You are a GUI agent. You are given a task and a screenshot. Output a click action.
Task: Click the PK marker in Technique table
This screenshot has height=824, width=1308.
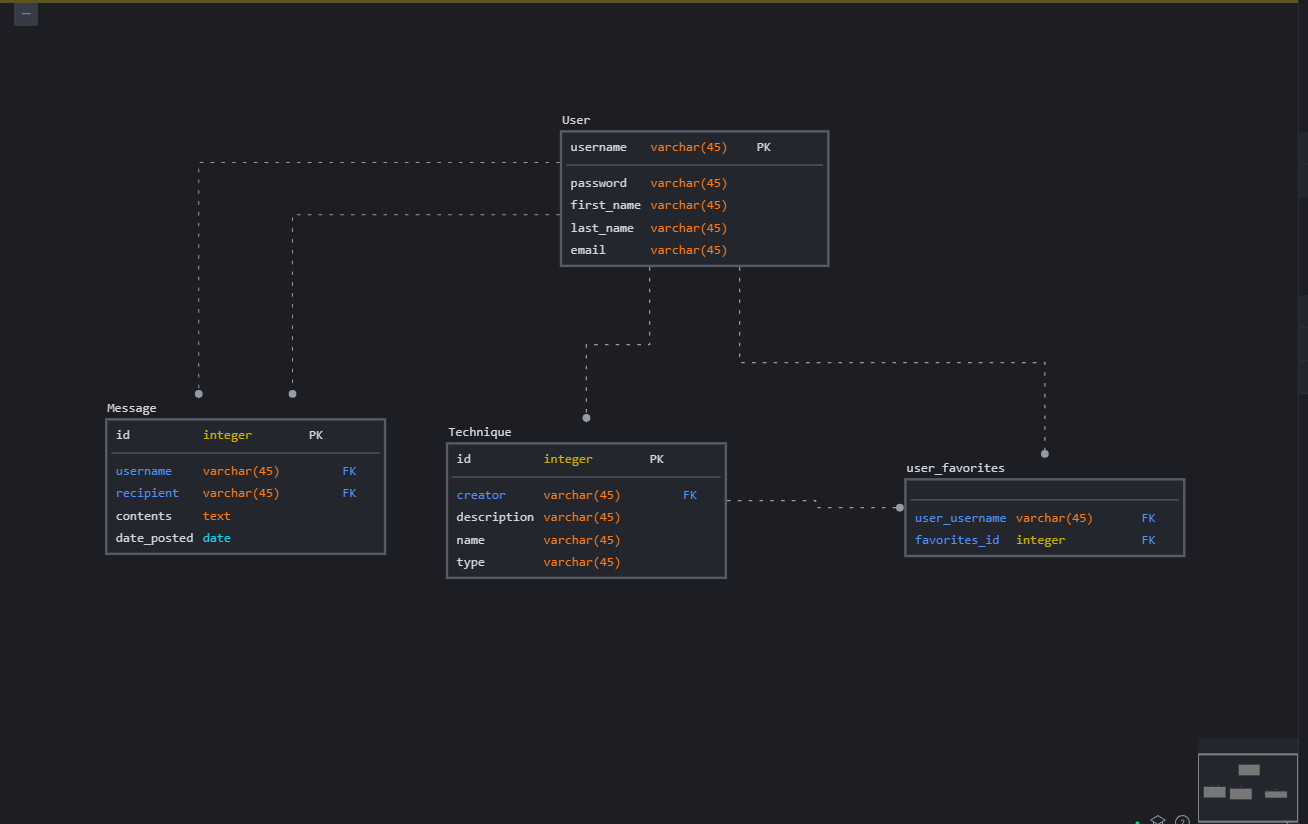(x=657, y=459)
